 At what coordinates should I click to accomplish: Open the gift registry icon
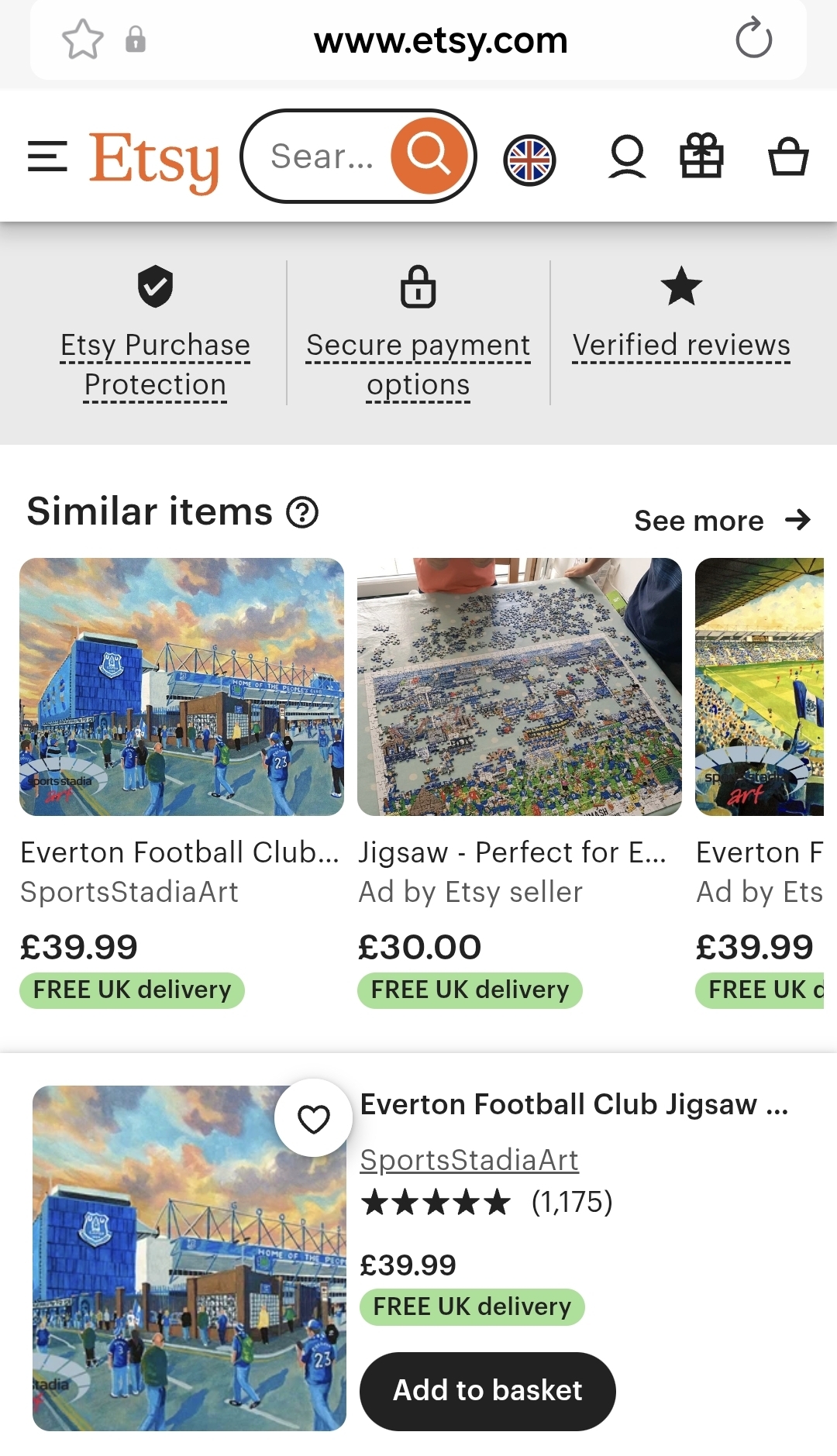coord(701,156)
